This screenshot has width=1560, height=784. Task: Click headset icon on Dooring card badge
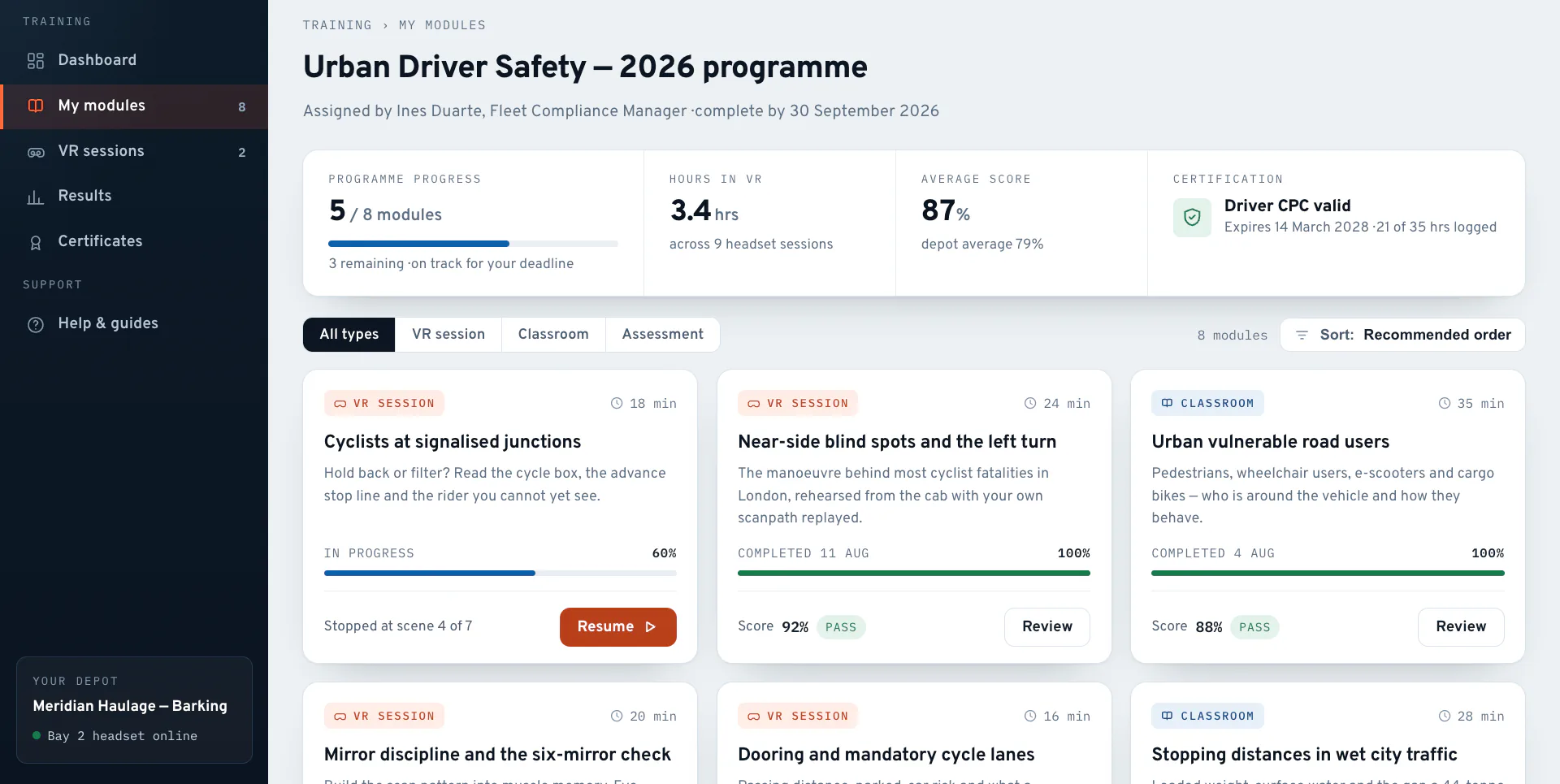tap(754, 717)
